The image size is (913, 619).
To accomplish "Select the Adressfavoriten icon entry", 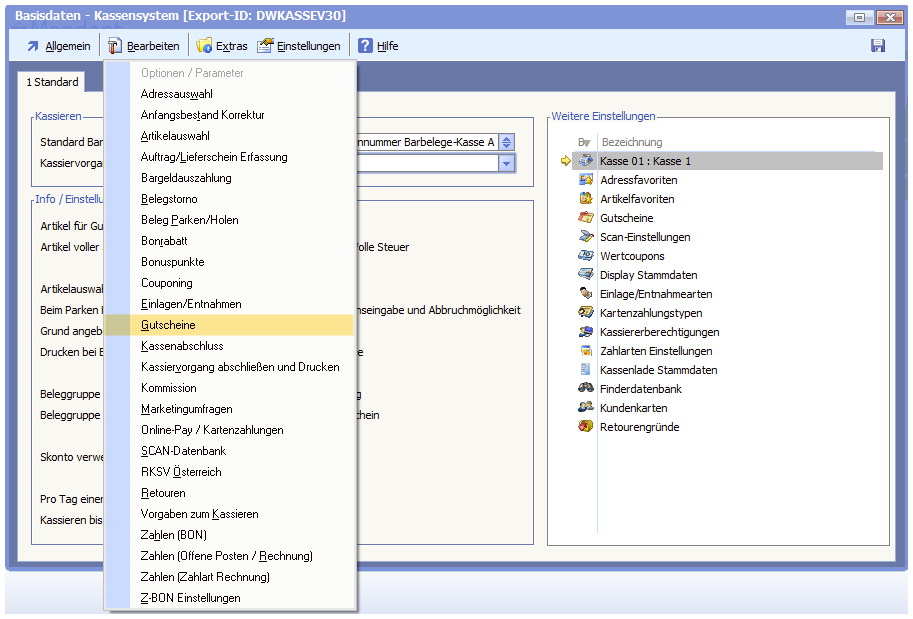I will point(586,180).
